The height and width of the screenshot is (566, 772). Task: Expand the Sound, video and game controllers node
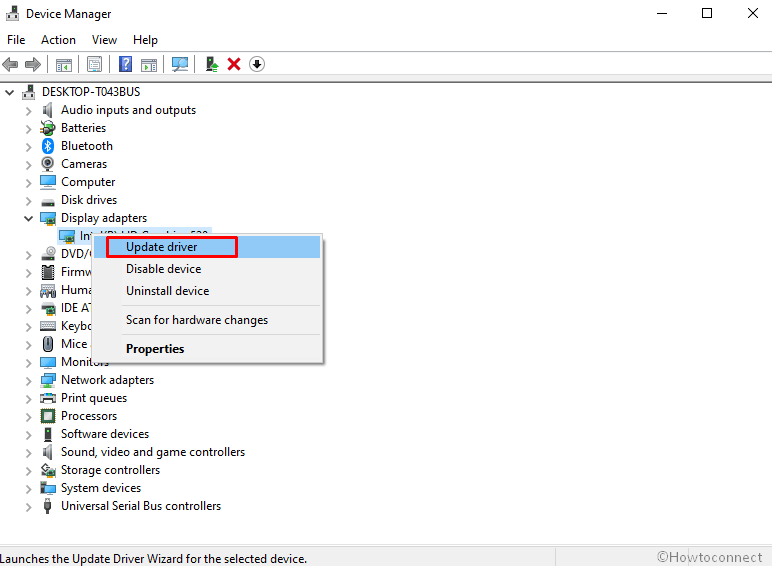pos(29,453)
